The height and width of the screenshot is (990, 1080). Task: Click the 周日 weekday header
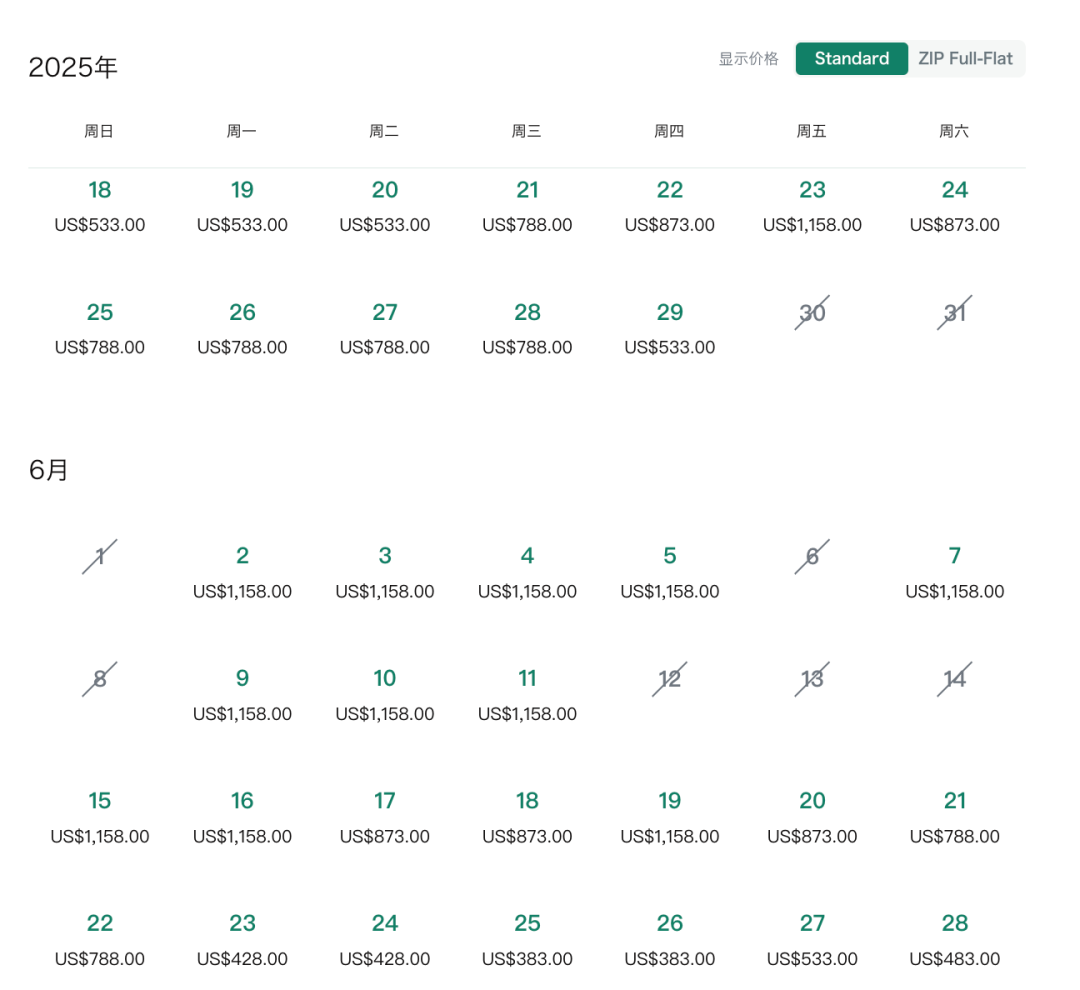(x=99, y=131)
